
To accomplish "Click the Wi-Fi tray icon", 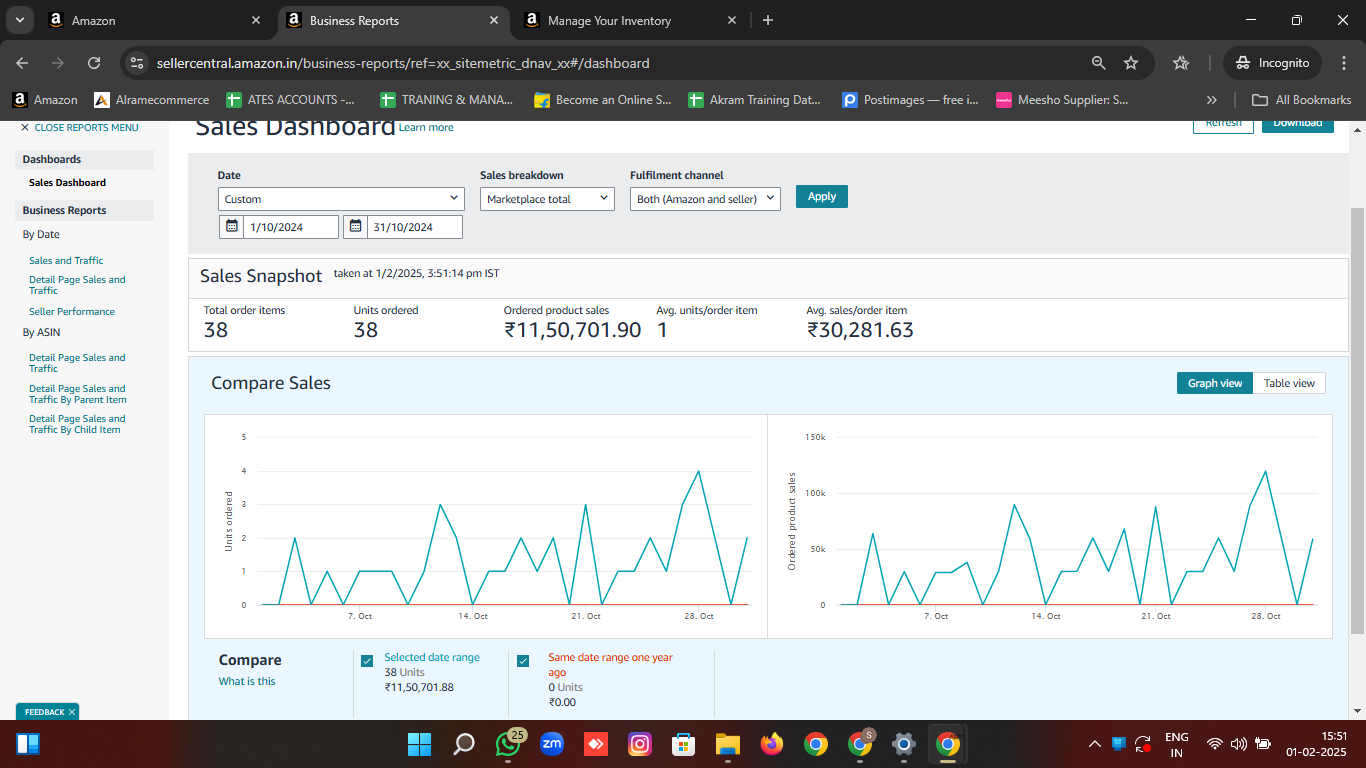I will (1214, 744).
